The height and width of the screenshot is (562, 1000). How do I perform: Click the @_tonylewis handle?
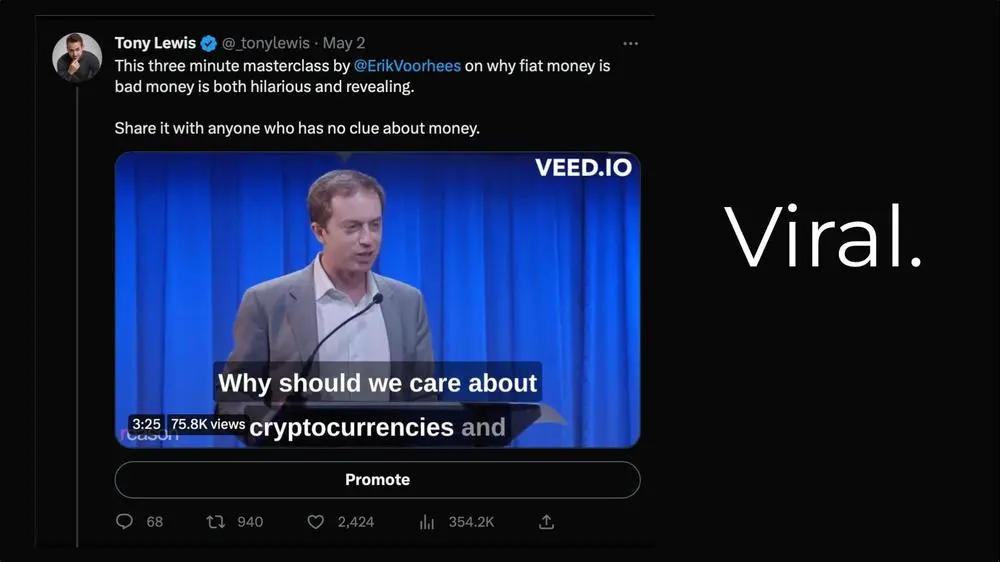(265, 43)
